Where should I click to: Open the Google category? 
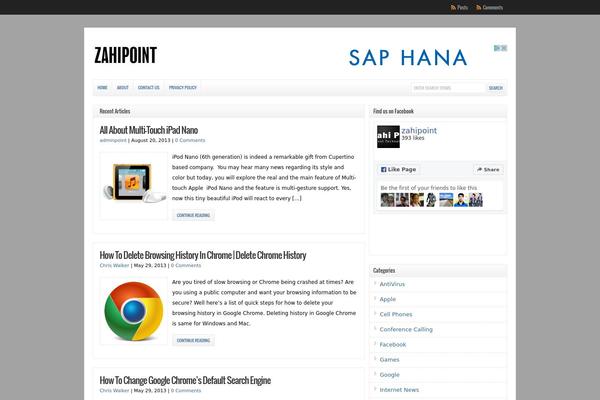[x=389, y=375]
